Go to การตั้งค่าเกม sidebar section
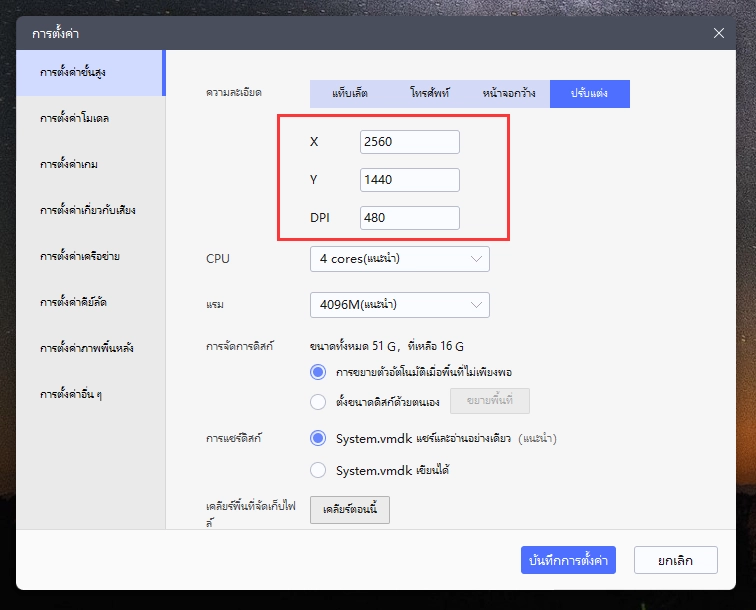The image size is (756, 610). coord(68,164)
